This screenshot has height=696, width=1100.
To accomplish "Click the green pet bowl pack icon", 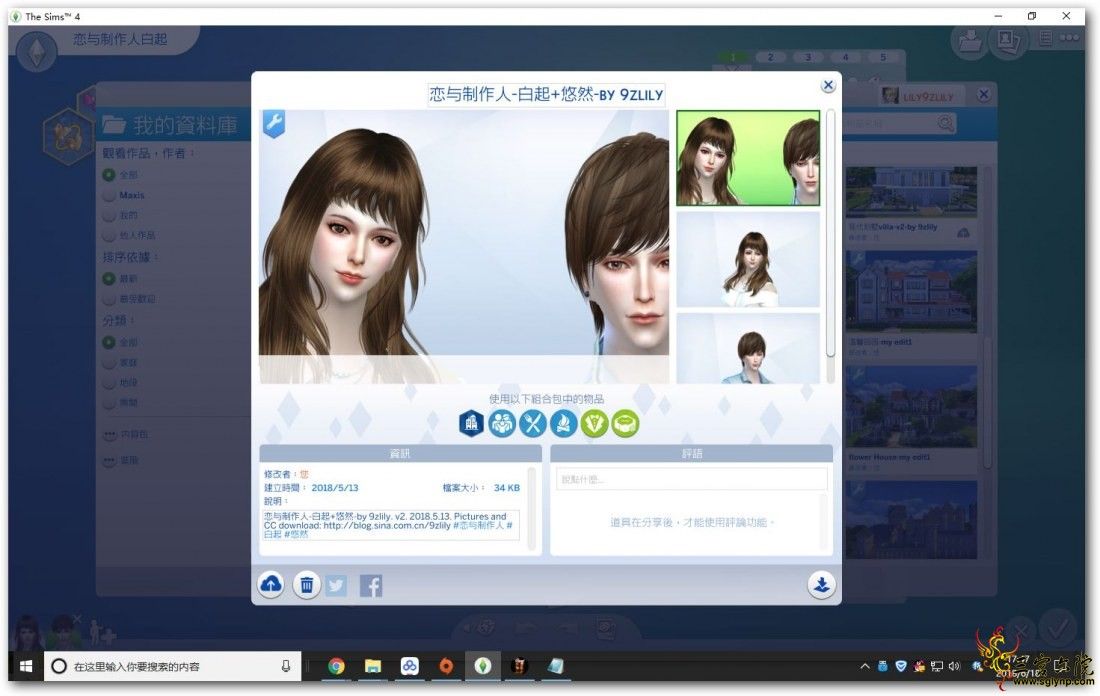I will coord(625,424).
